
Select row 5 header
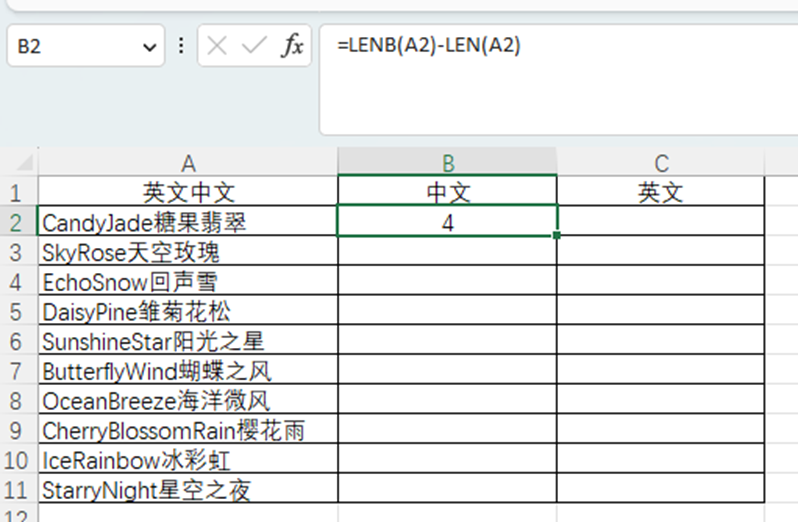pyautogui.click(x=18, y=310)
